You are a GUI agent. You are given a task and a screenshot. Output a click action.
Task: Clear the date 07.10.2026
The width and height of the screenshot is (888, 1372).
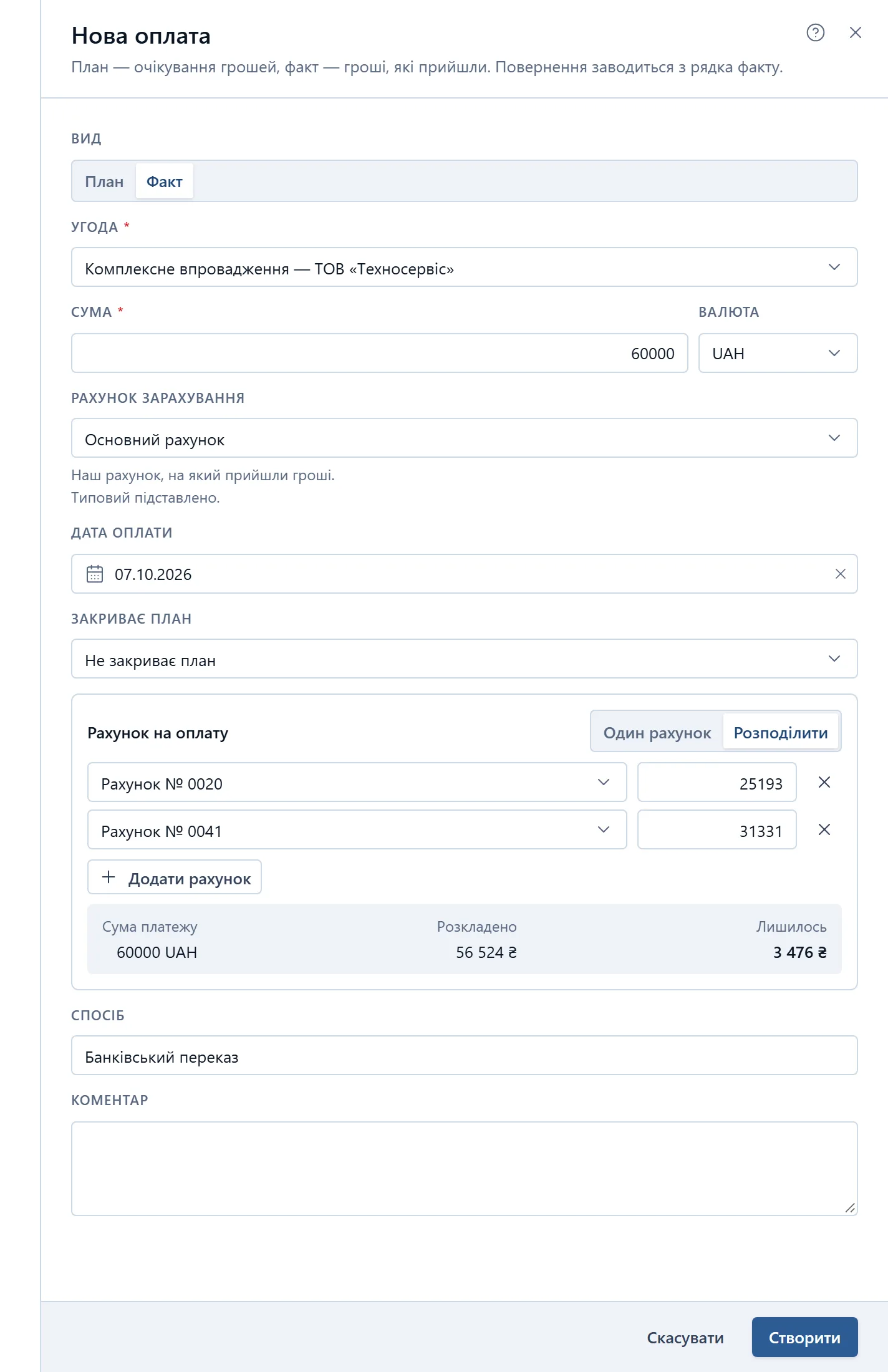click(841, 574)
